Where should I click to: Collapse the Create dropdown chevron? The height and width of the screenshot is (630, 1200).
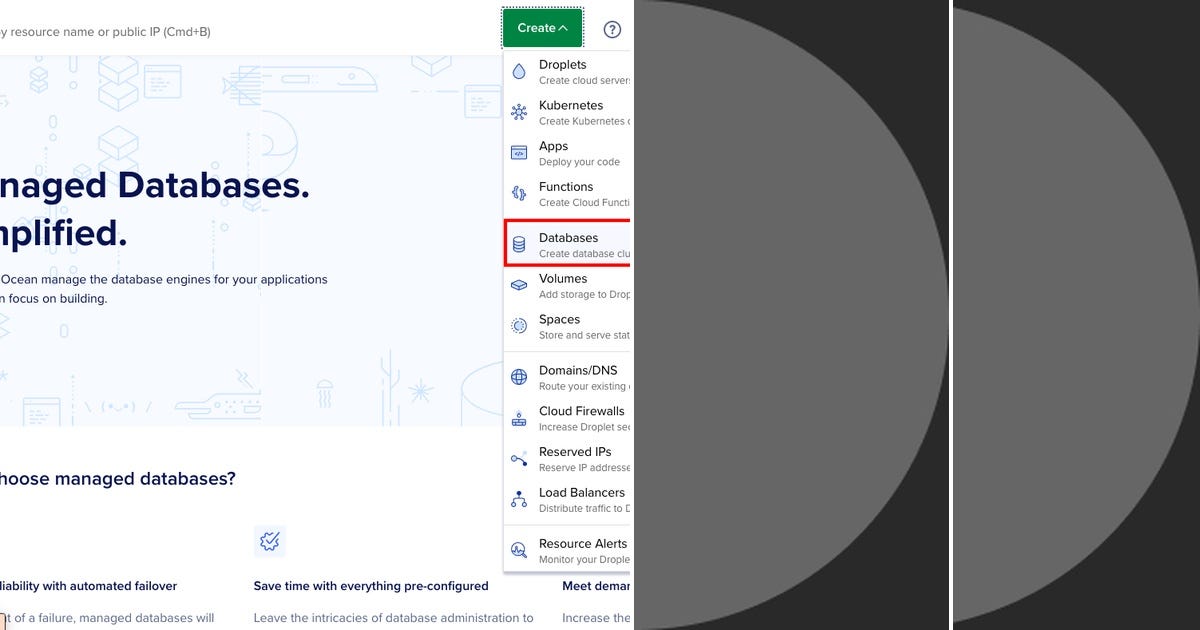560,28
